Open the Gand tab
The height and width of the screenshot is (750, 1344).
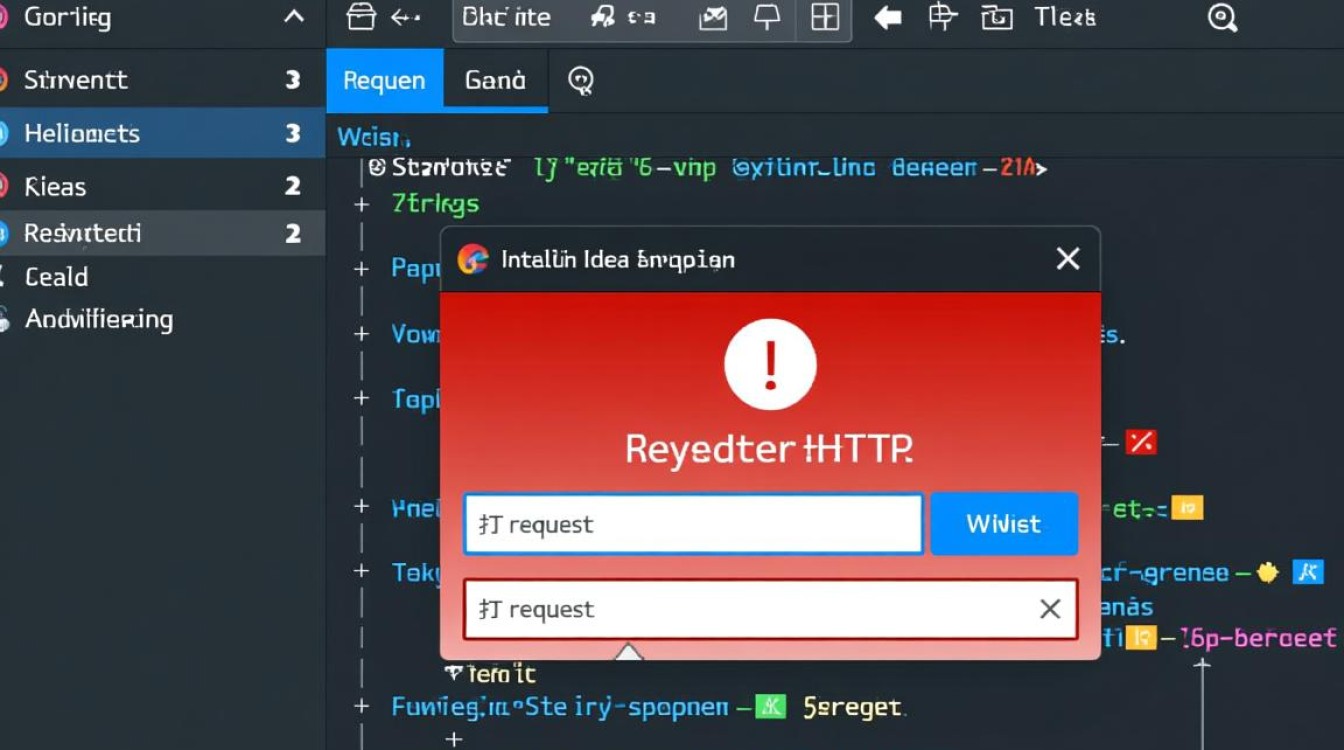495,81
